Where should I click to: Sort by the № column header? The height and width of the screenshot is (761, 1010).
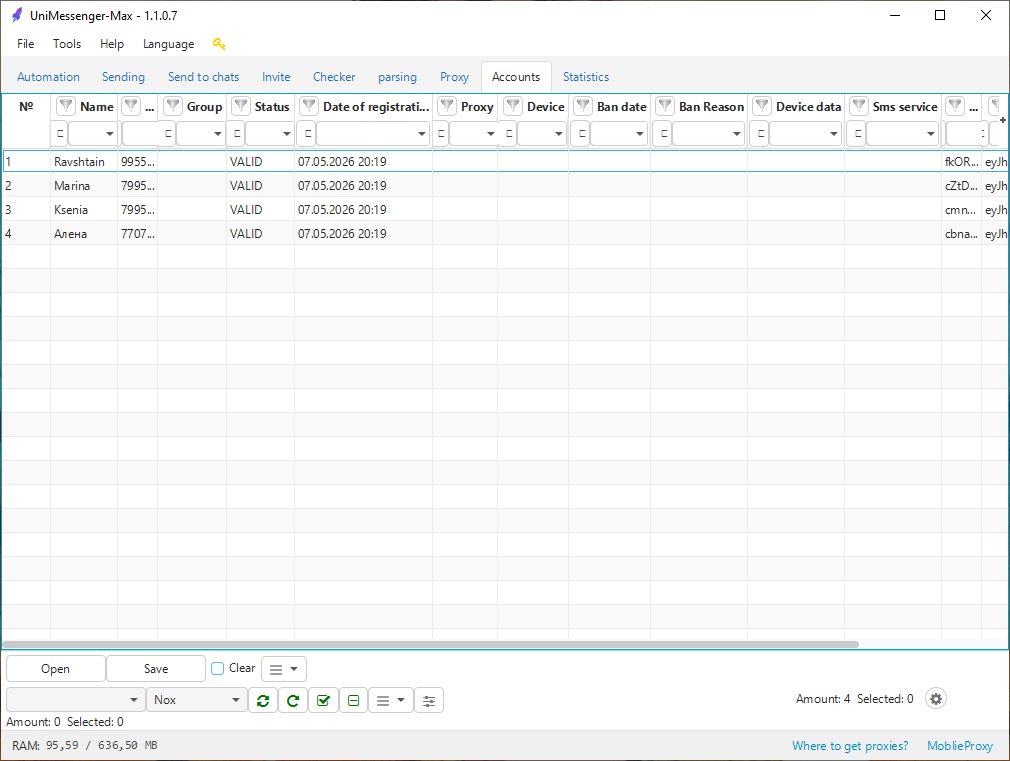click(x=26, y=106)
